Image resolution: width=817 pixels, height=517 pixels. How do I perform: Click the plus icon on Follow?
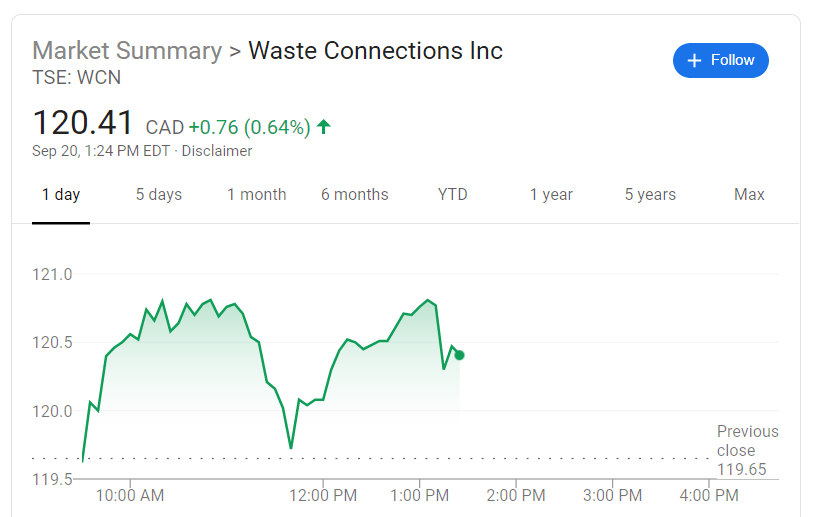(695, 61)
